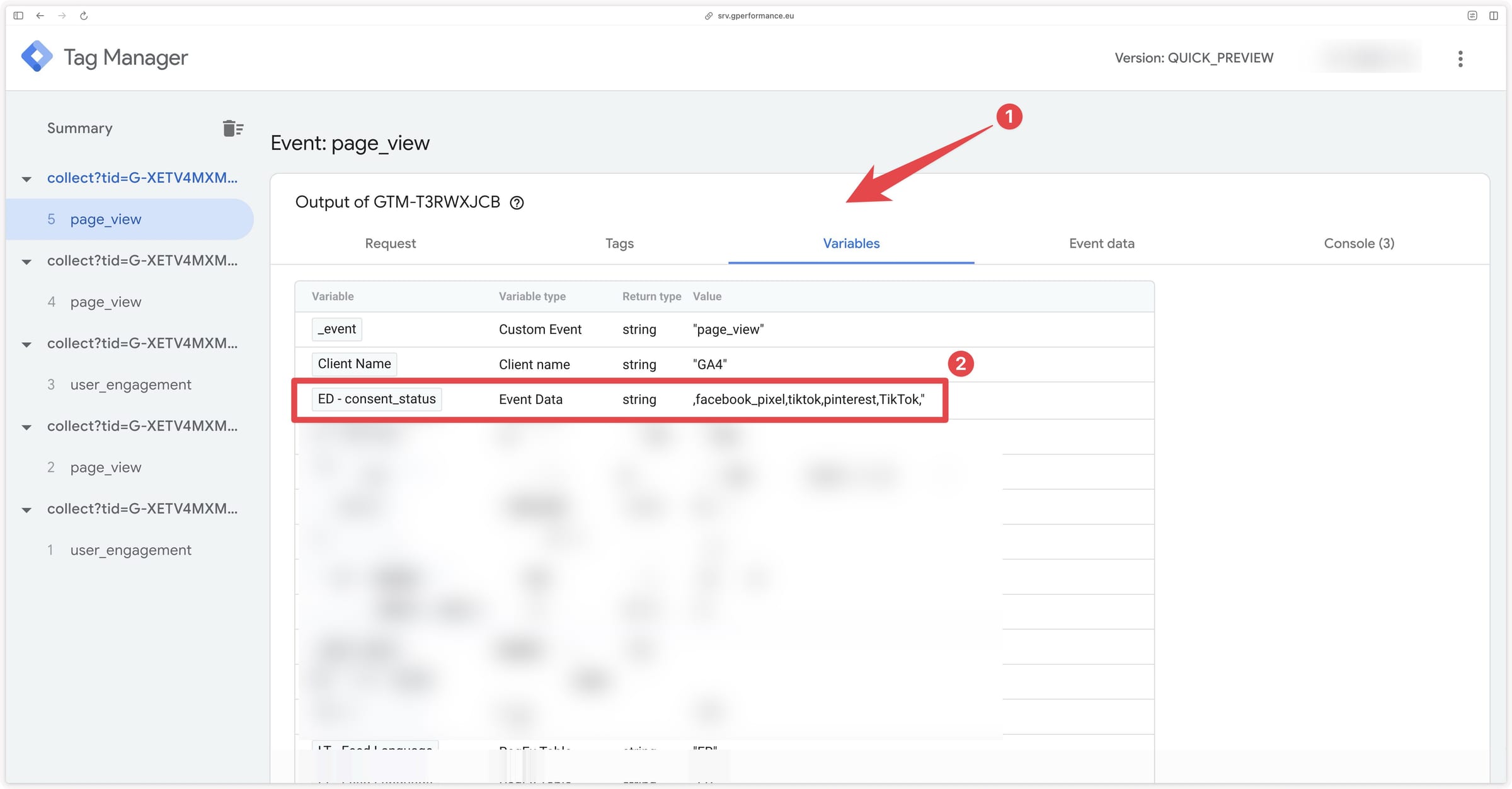The image size is (1512, 789).
Task: Select event 1 user_engagement
Action: (x=130, y=550)
